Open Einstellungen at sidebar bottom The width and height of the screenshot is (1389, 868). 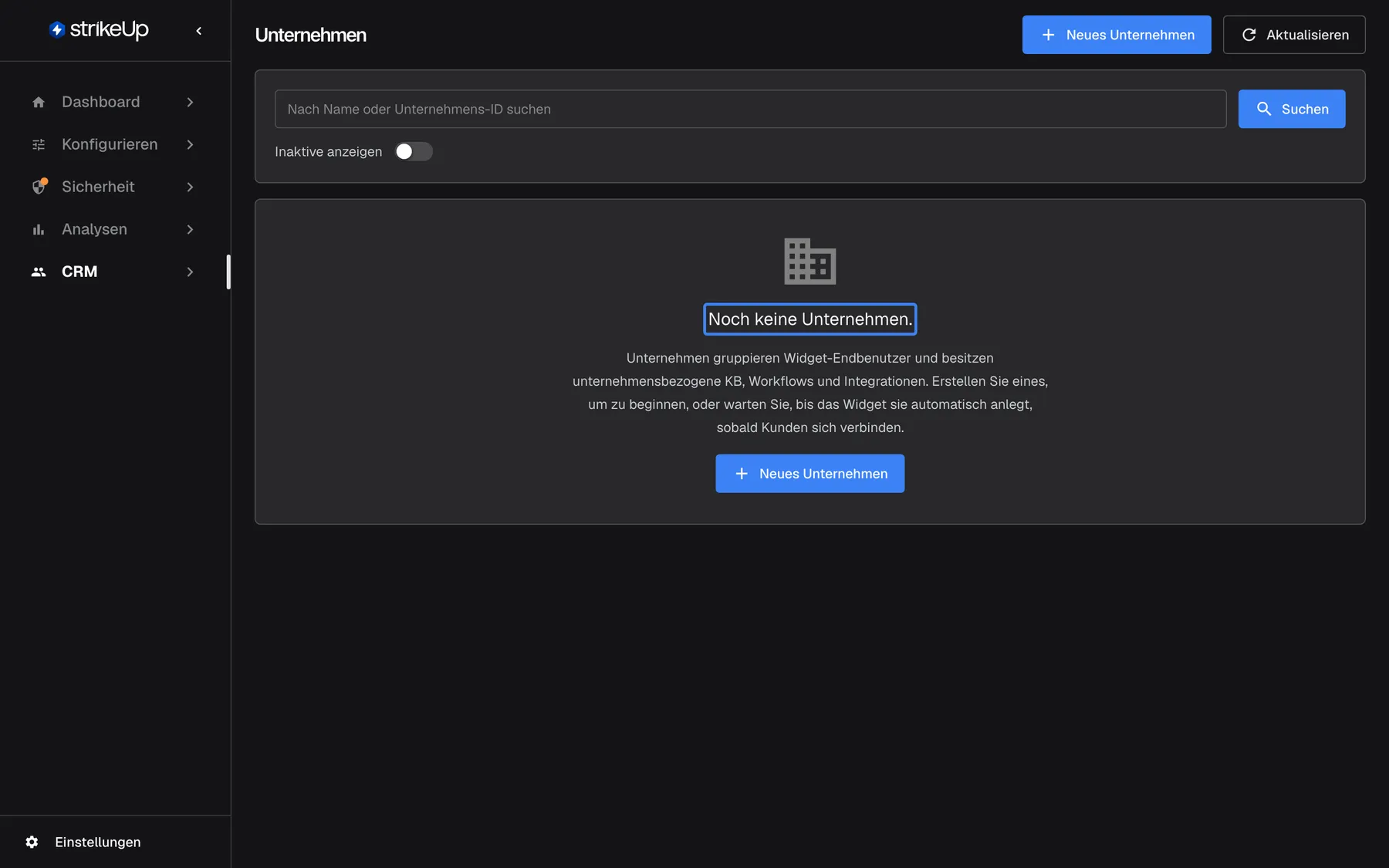pos(115,842)
